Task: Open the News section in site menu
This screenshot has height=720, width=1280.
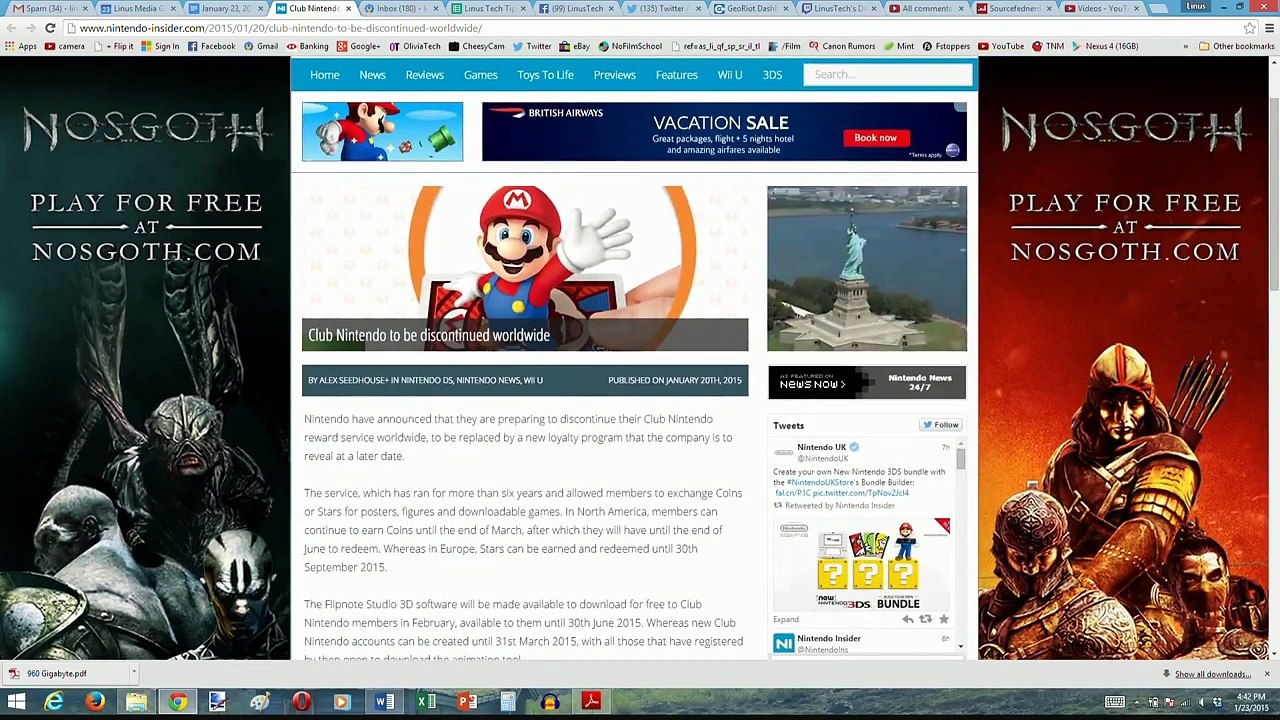Action: pyautogui.click(x=372, y=75)
